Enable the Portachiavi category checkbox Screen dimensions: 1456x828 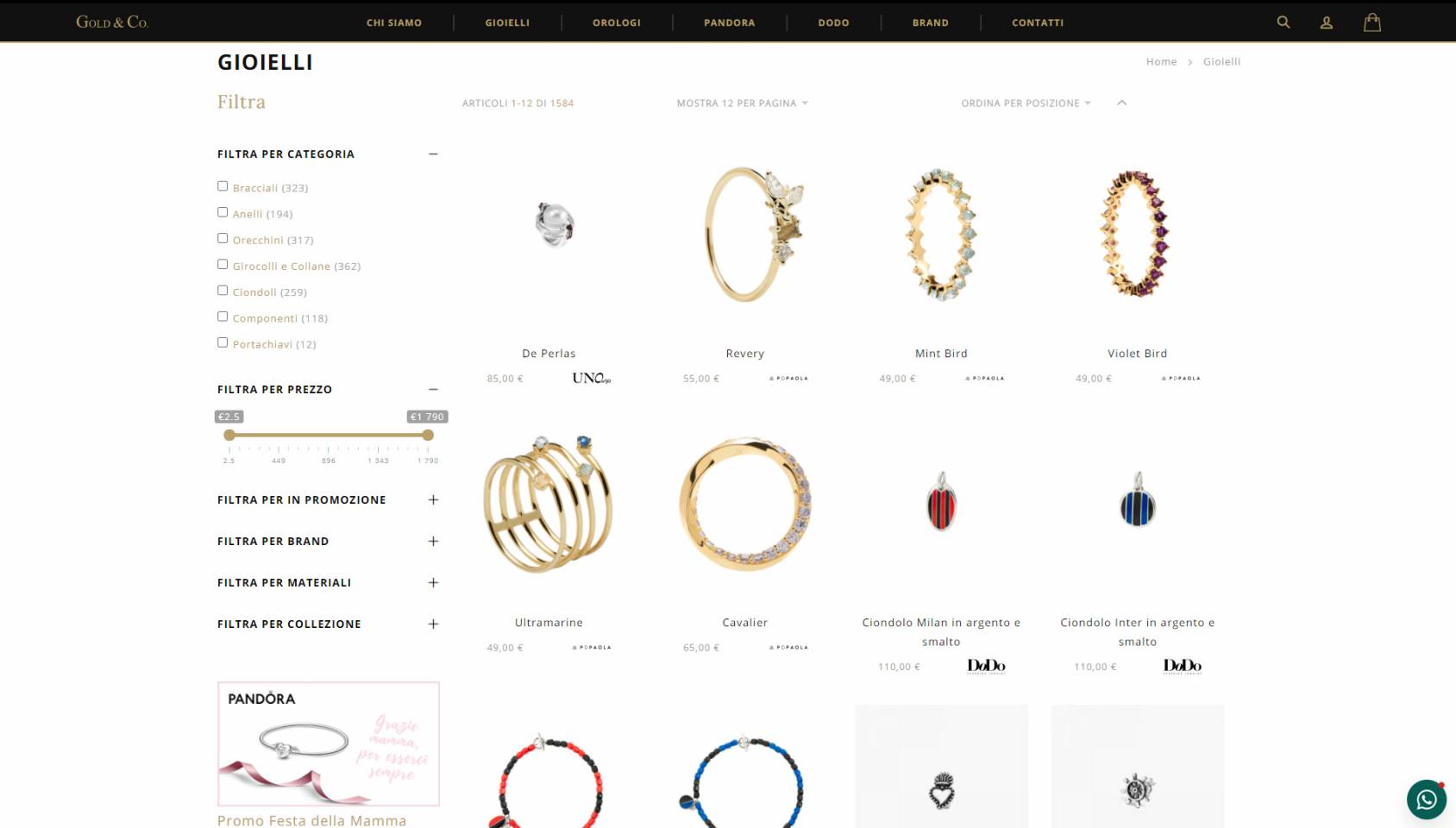223,342
